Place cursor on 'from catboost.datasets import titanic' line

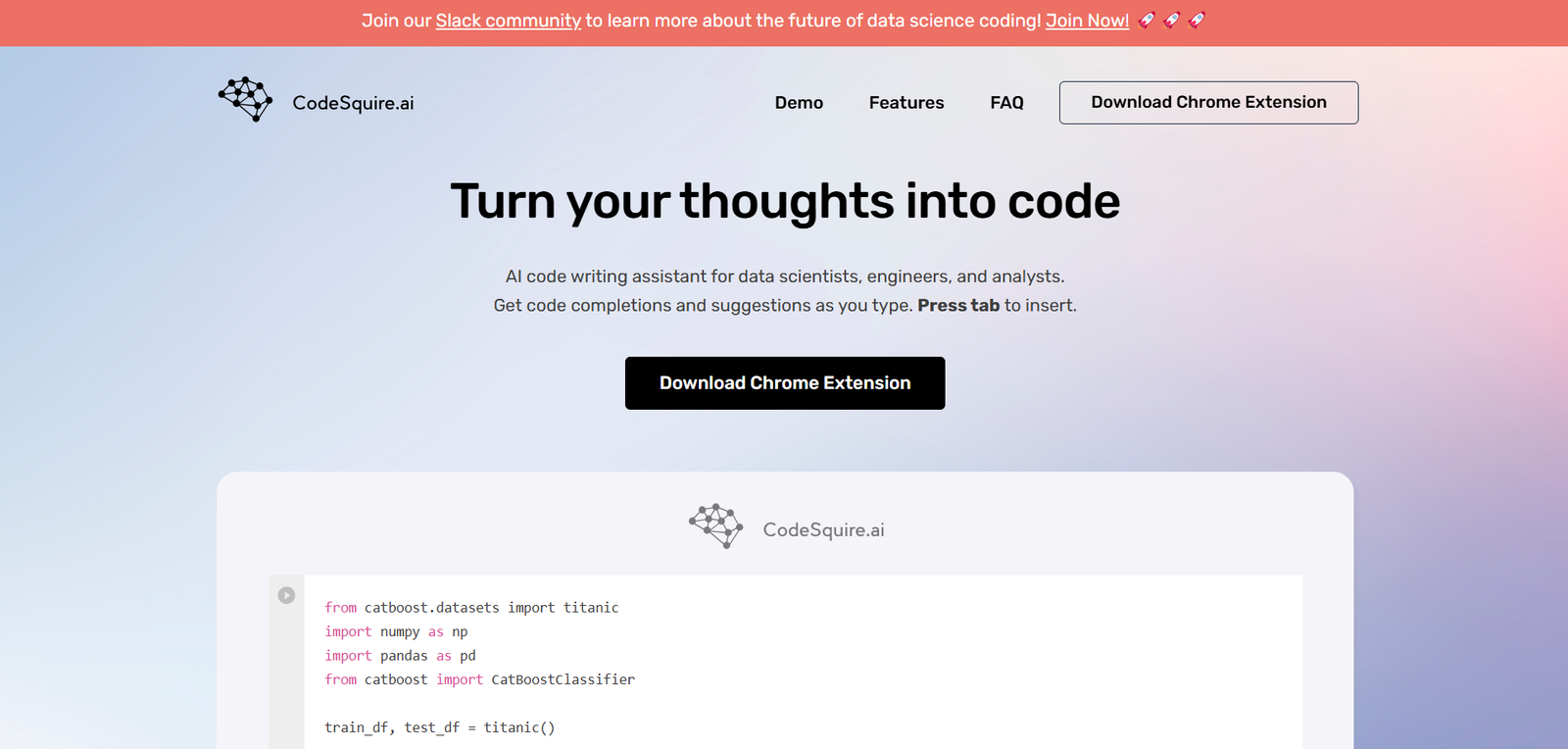471,608
